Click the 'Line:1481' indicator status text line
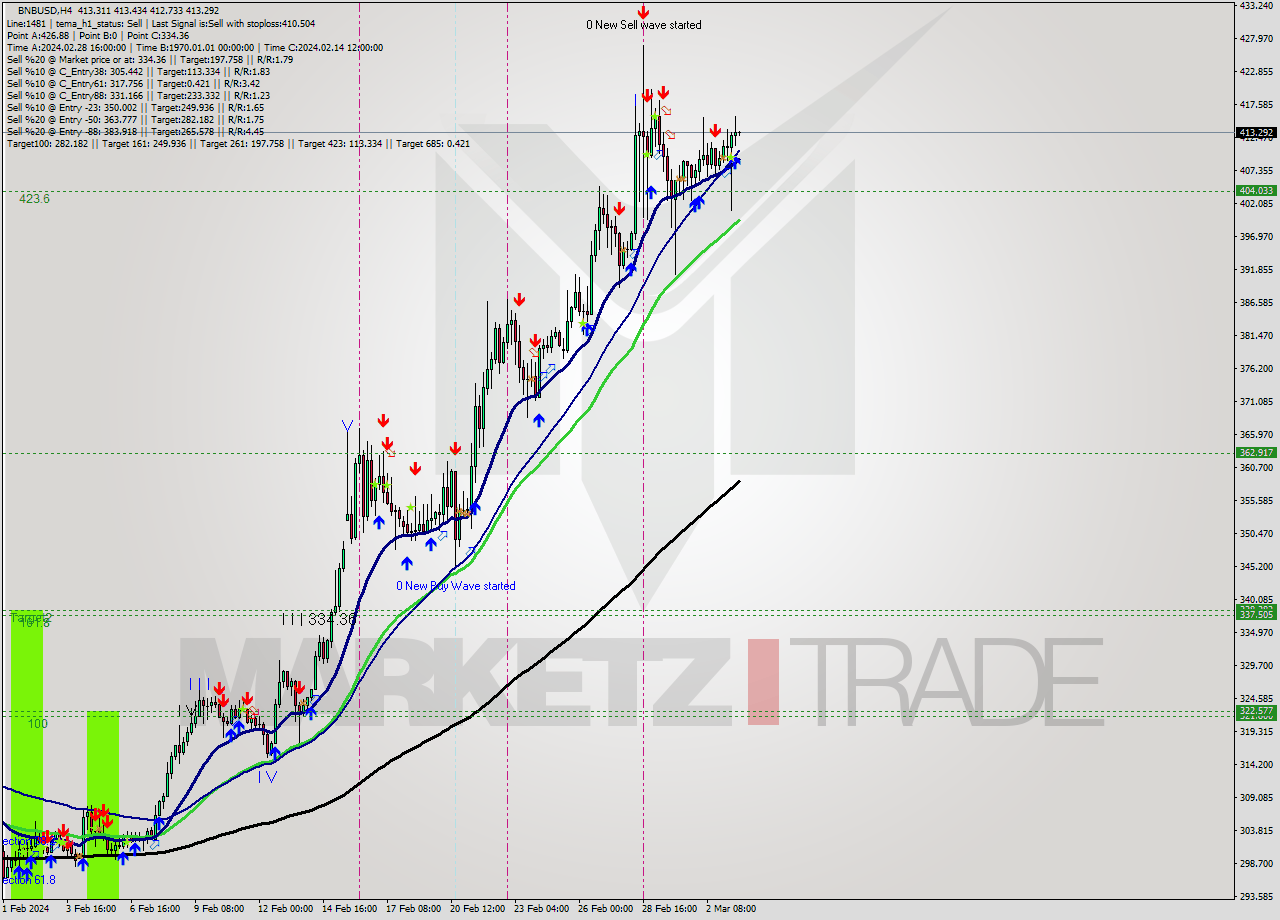This screenshot has height=920, width=1280. pyautogui.click(x=160, y=23)
